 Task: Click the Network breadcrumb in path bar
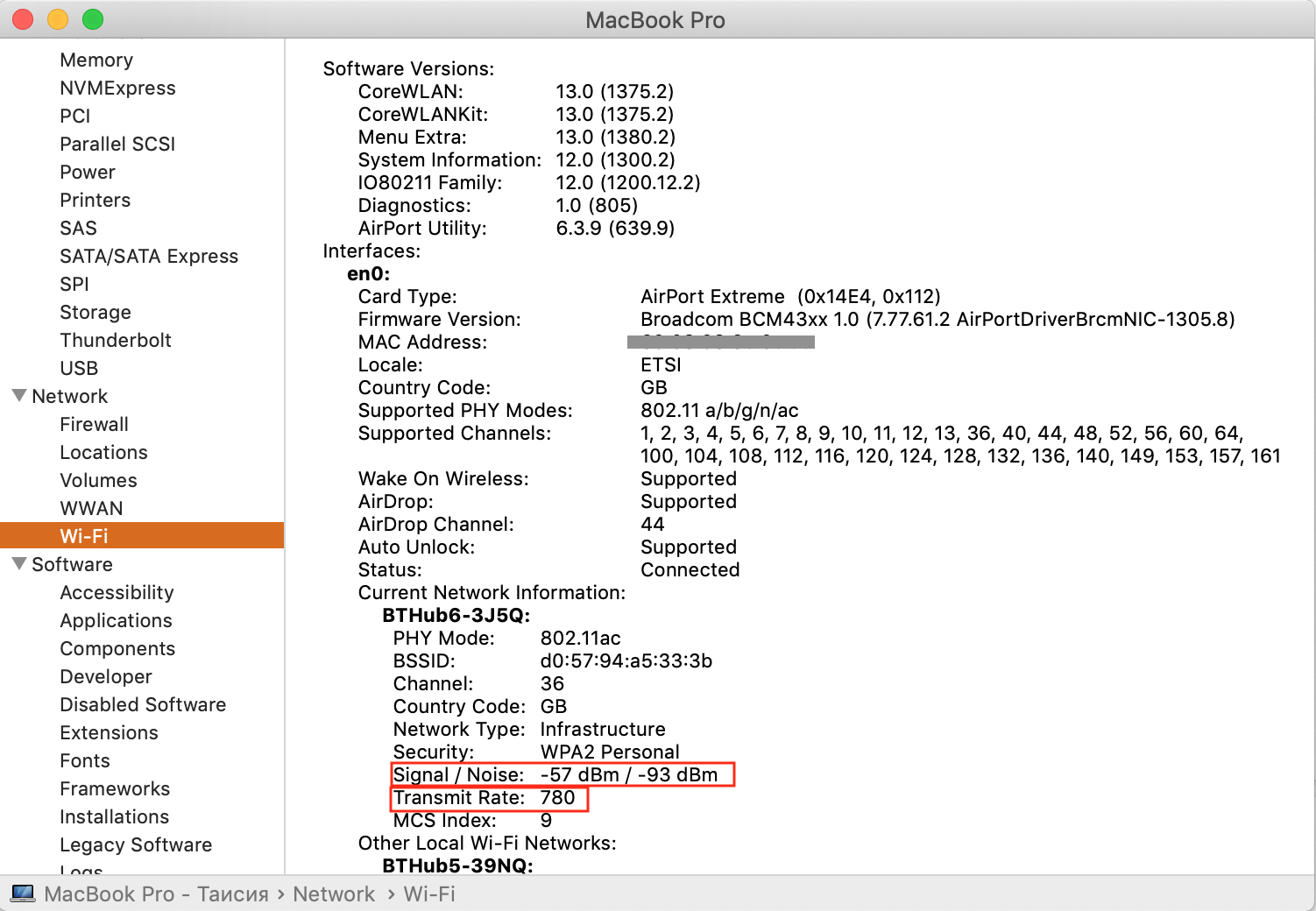tap(334, 893)
